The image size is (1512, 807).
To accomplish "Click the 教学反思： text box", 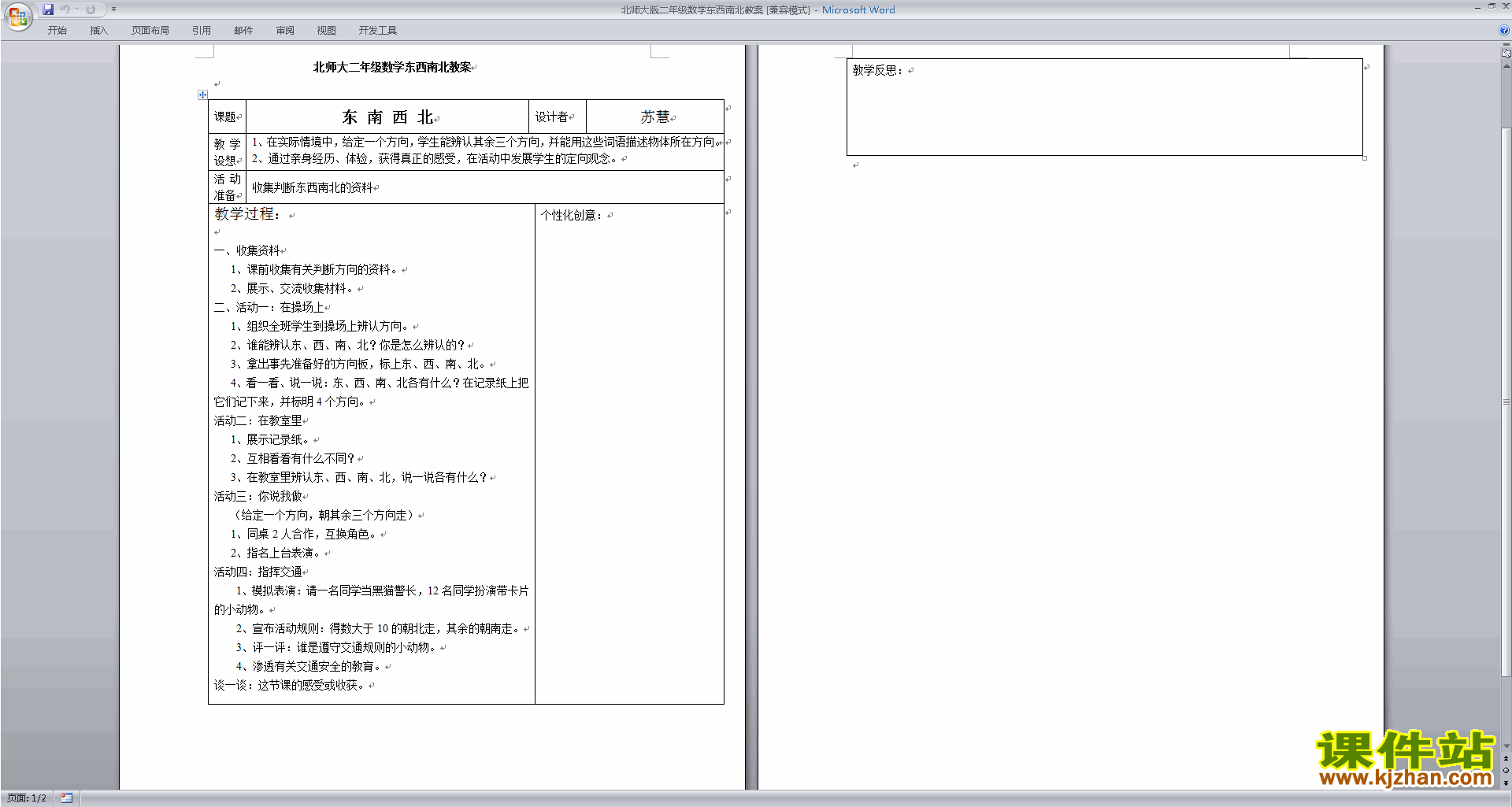I will pos(1104,107).
